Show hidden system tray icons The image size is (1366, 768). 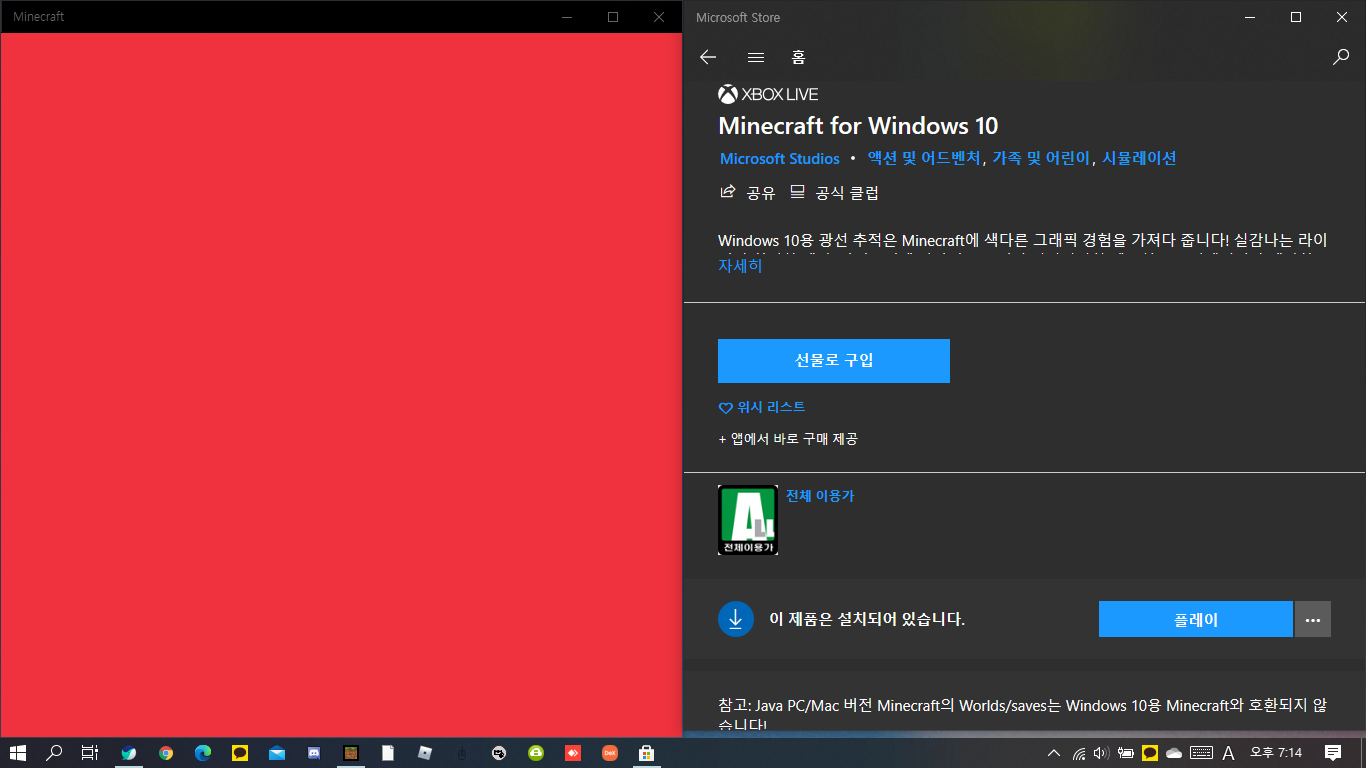point(1053,753)
